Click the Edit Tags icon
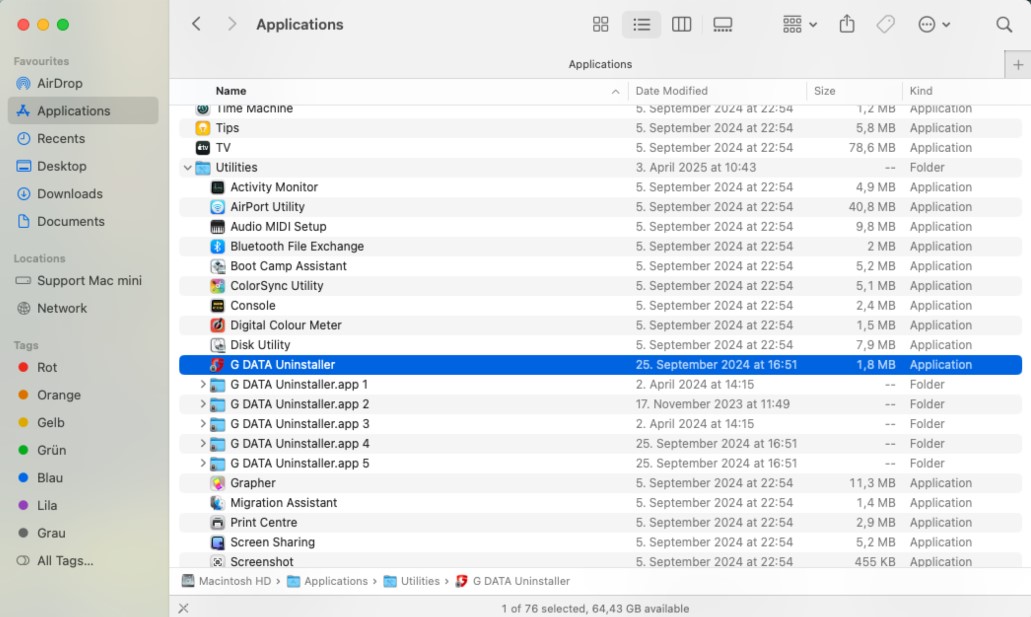This screenshot has width=1031, height=617. coord(886,24)
